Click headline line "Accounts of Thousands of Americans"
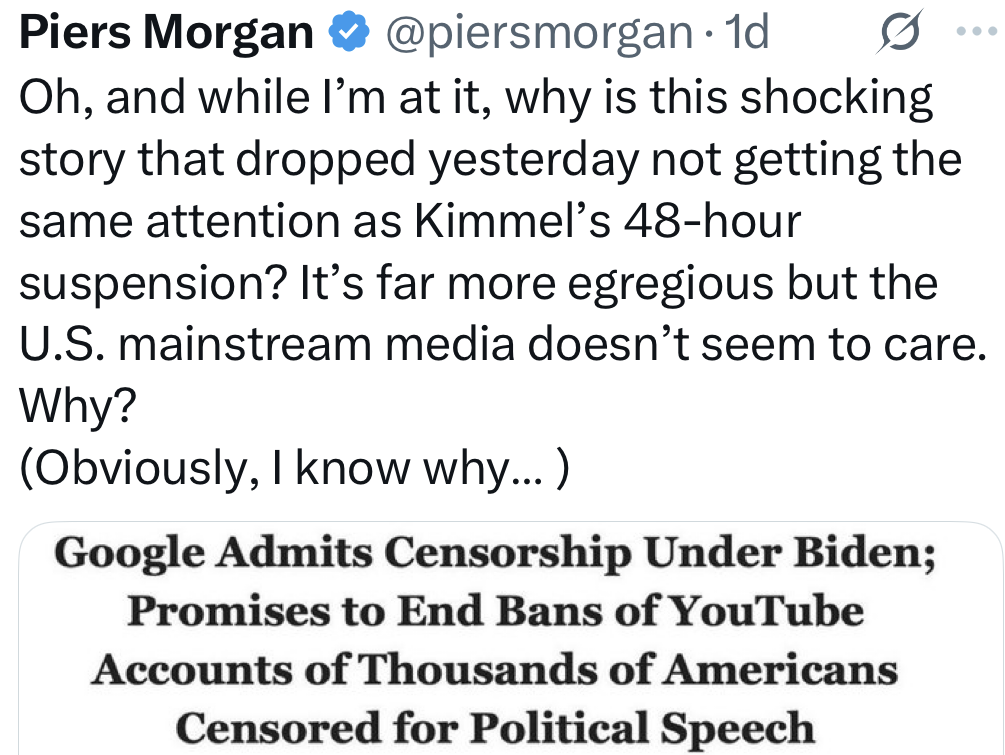Image resolution: width=1005 pixels, height=755 pixels. (495, 669)
